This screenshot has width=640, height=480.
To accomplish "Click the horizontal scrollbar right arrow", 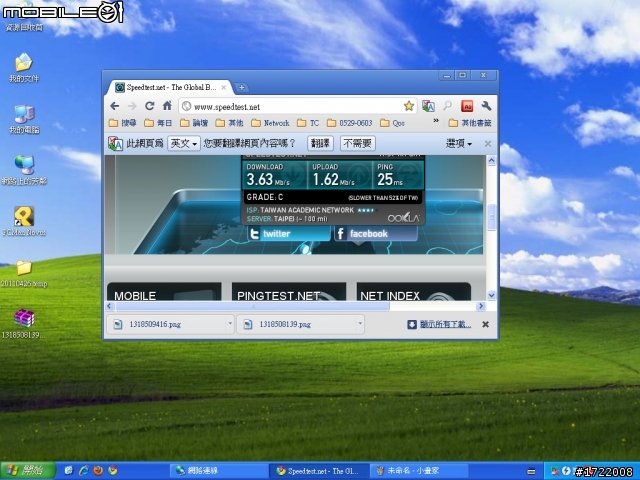I will coord(481,306).
